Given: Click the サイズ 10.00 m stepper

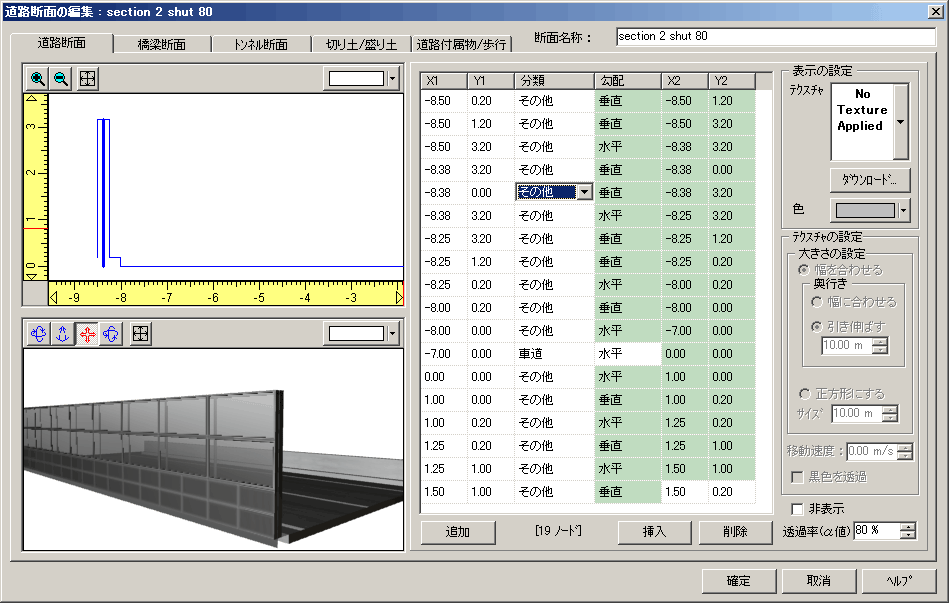Looking at the screenshot, I should coord(890,414).
